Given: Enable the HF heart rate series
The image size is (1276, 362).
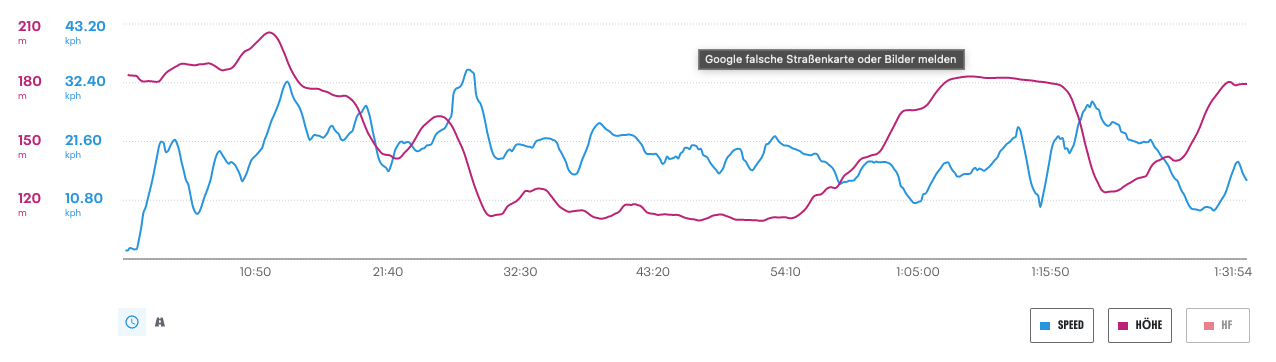Looking at the screenshot, I should 1218,325.
